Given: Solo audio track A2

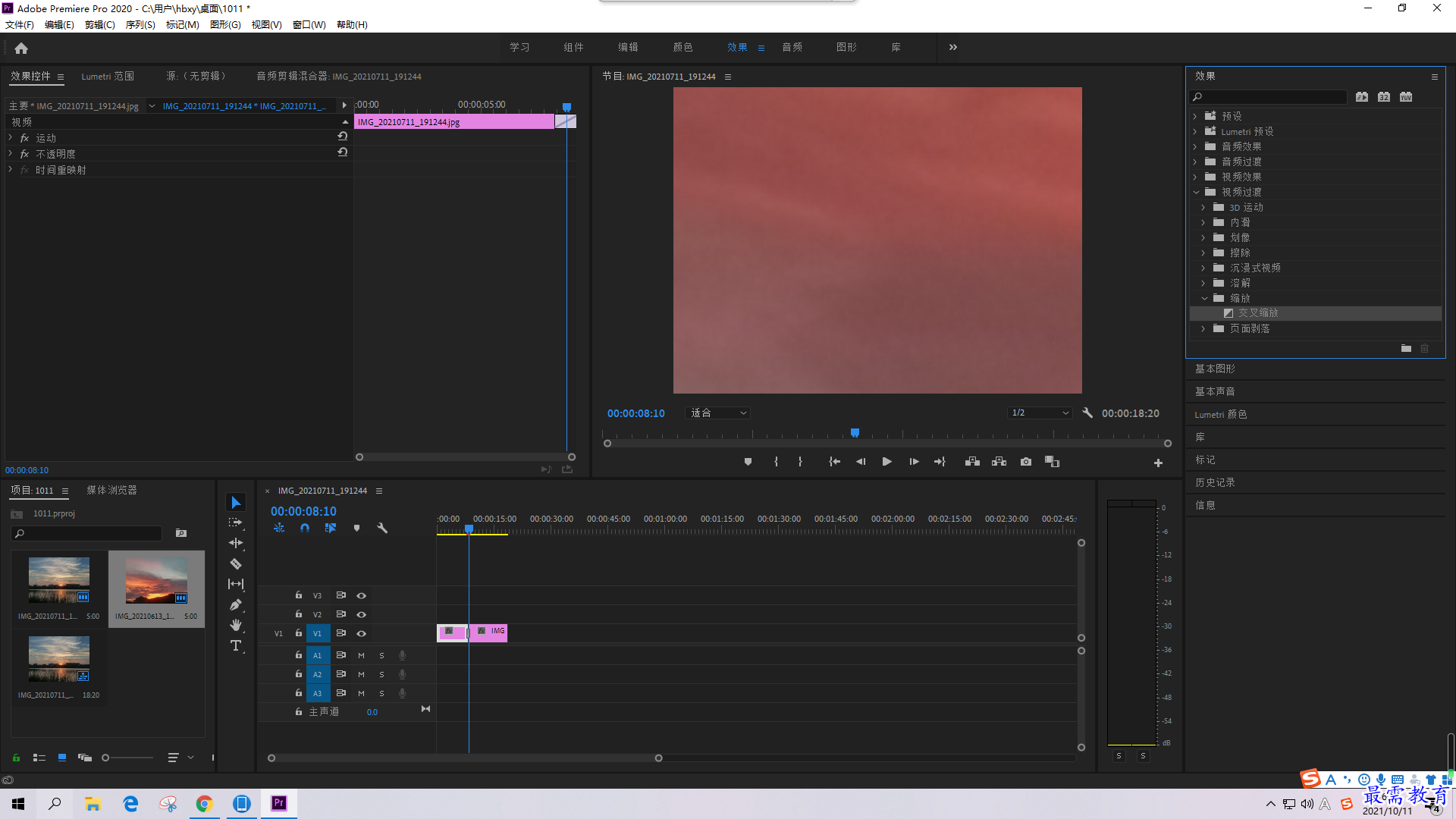Looking at the screenshot, I should (x=381, y=674).
